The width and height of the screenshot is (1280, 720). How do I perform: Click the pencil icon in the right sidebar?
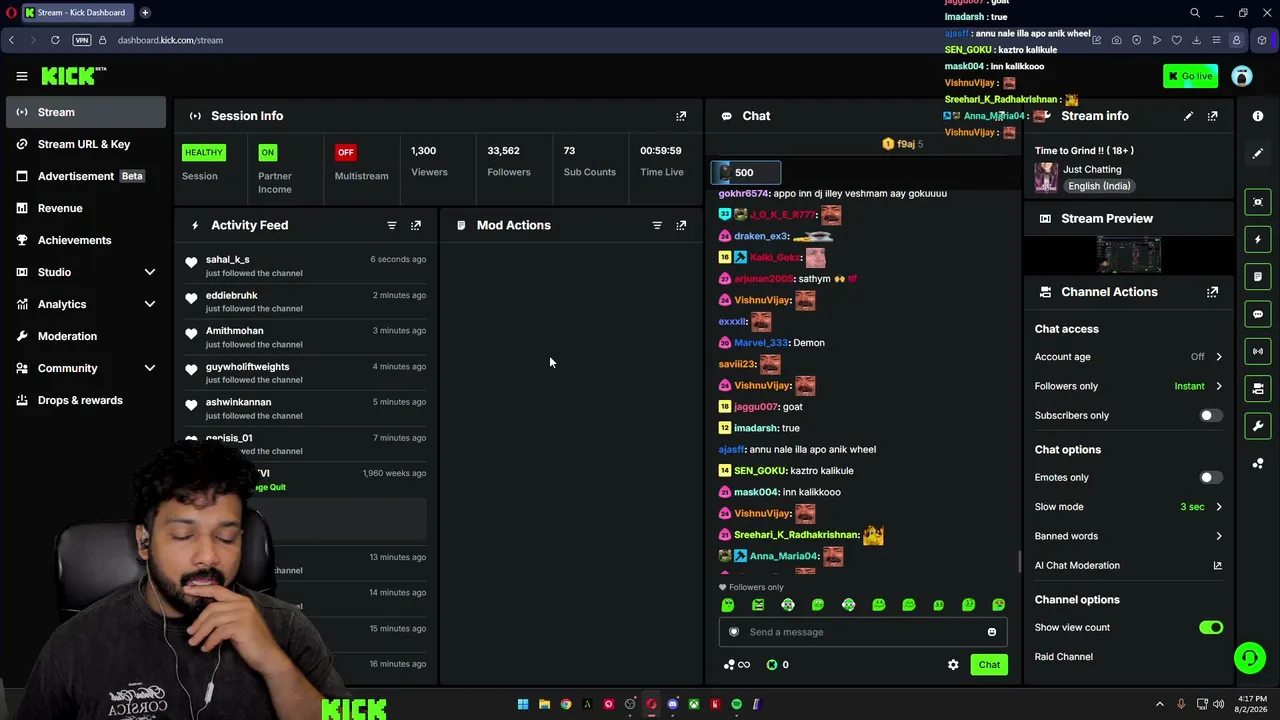tap(1258, 154)
